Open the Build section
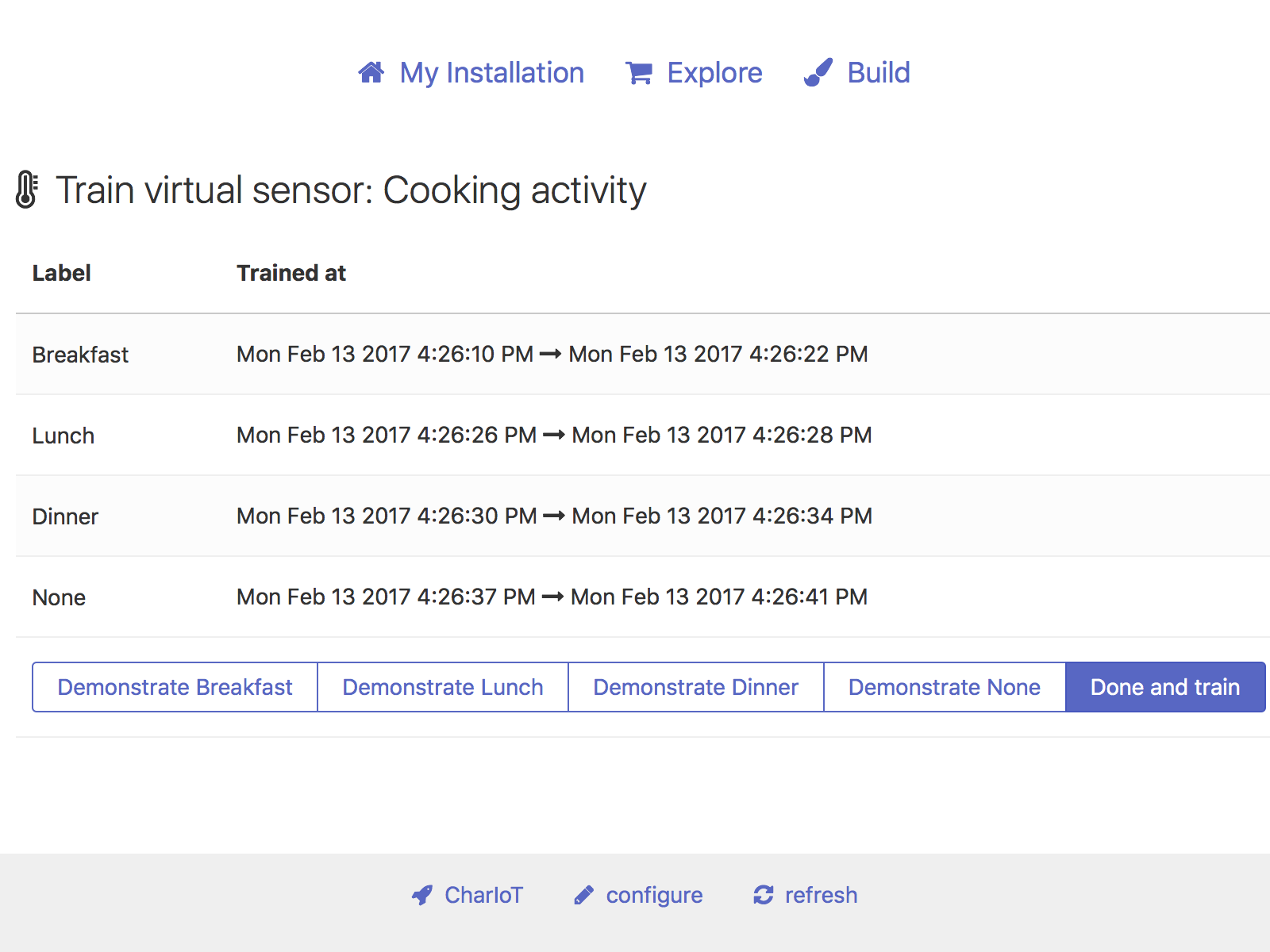1270x952 pixels. [879, 73]
